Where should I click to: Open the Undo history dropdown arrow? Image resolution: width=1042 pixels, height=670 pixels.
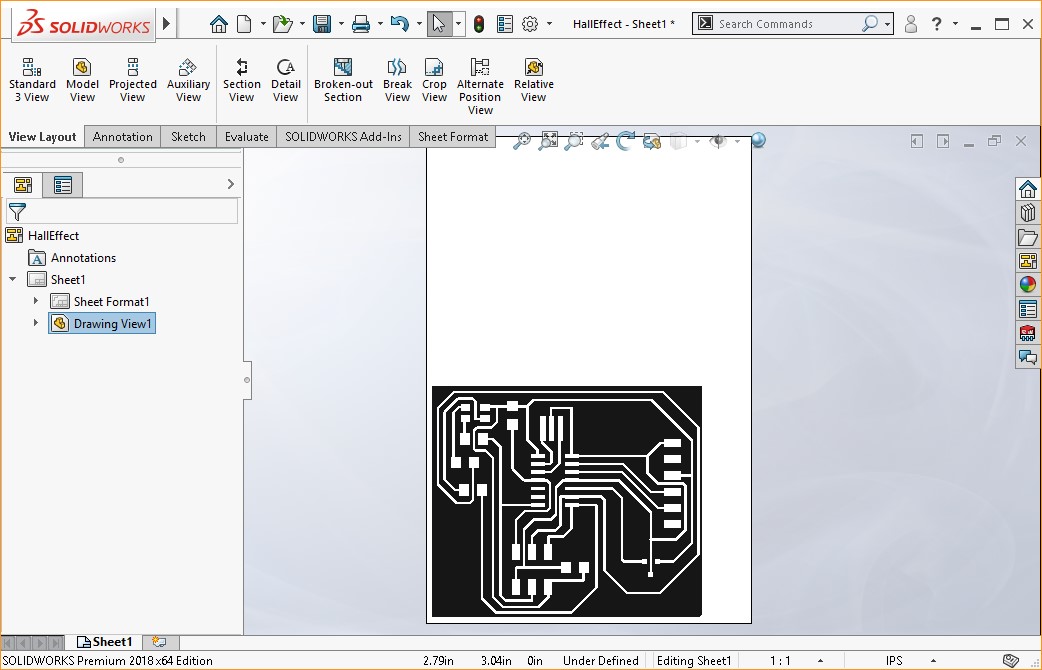(419, 24)
